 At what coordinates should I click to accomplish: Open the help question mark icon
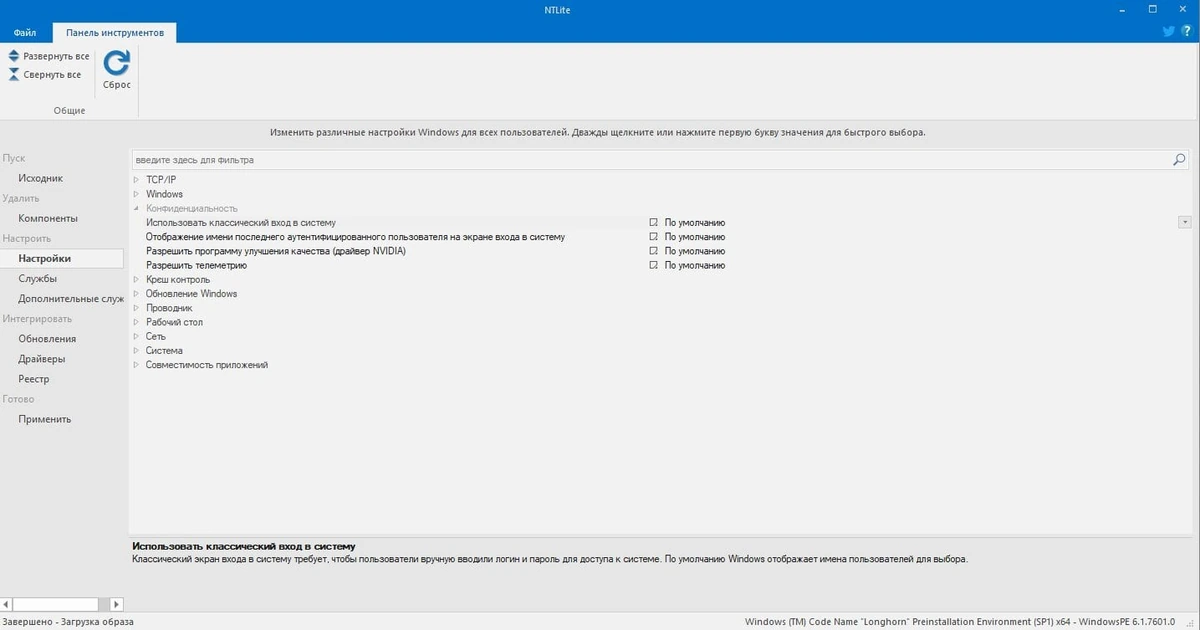[x=1186, y=31]
